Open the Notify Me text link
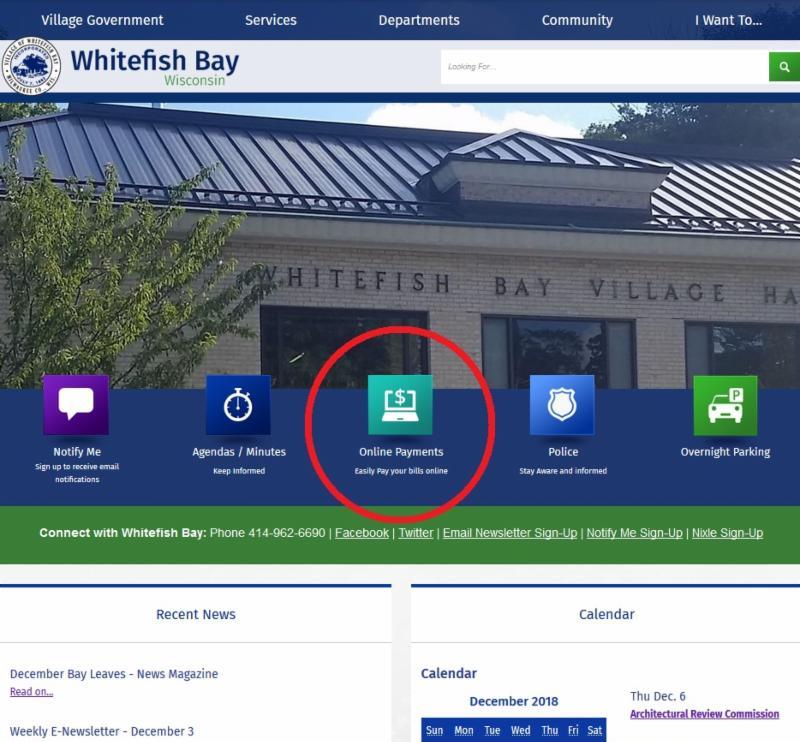The height and width of the screenshot is (742, 800). (77, 452)
